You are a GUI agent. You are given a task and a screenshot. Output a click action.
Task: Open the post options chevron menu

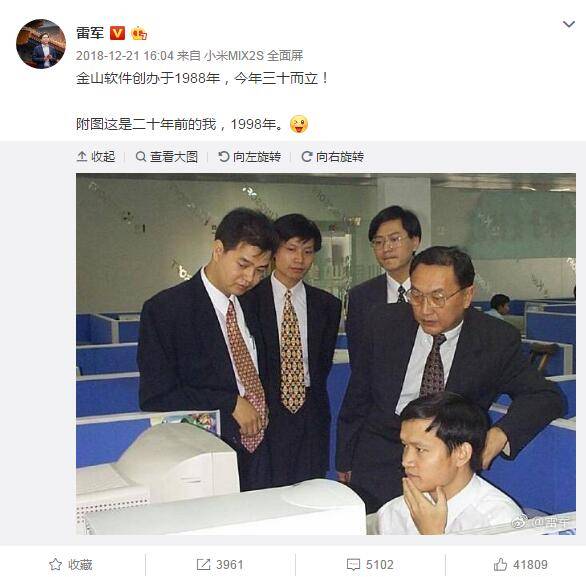click(568, 25)
